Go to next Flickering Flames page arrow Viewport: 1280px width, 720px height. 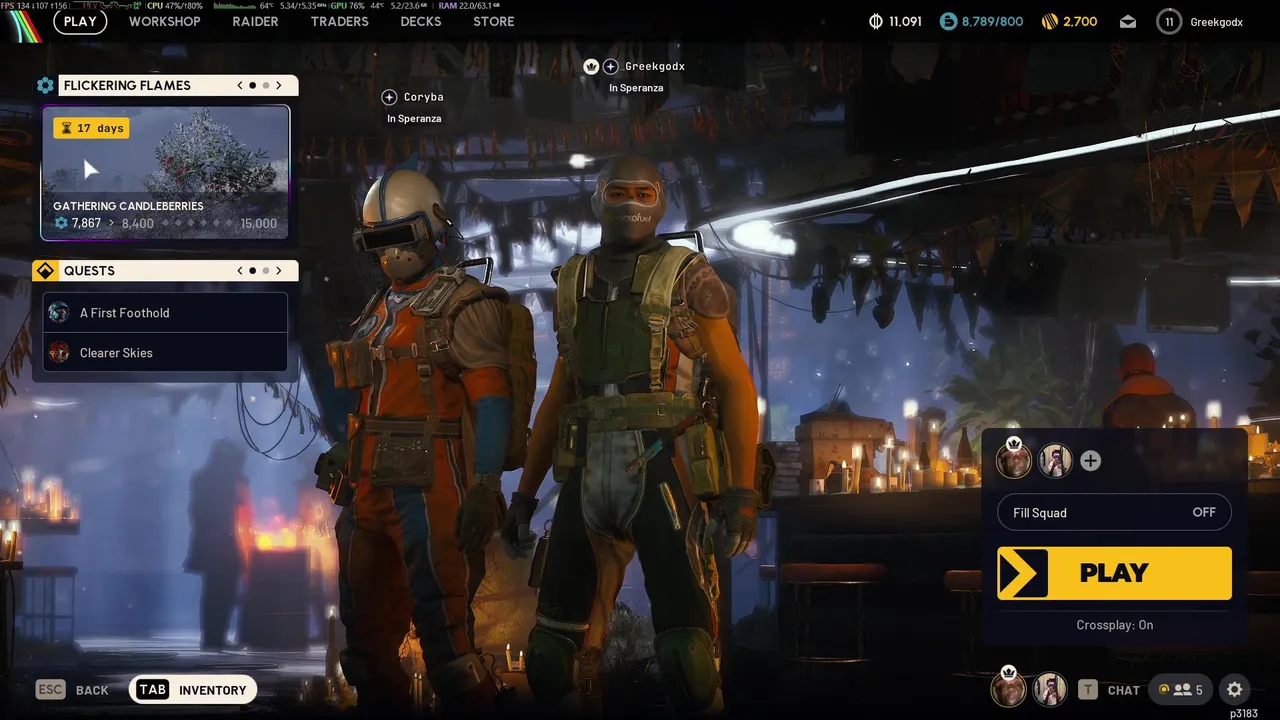coord(279,86)
